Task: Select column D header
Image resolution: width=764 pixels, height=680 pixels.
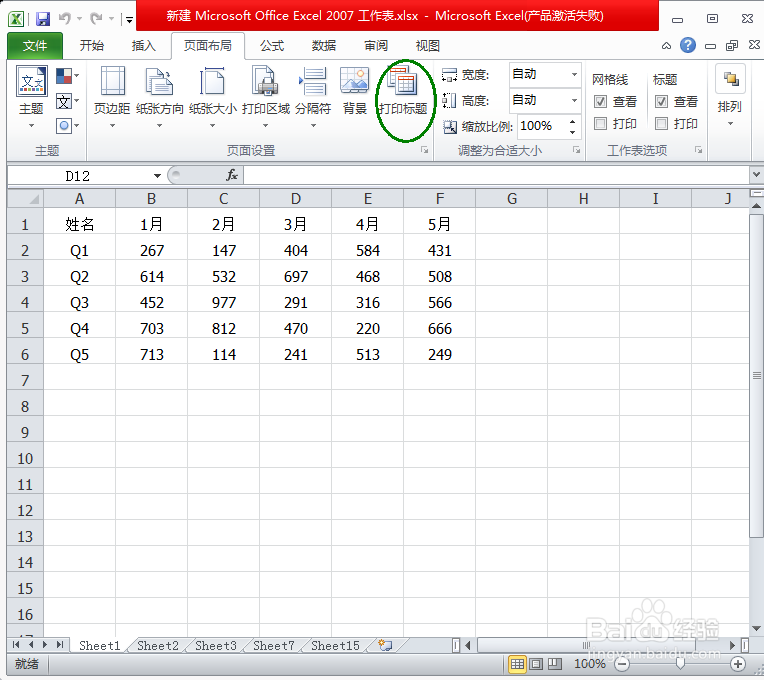Action: tap(296, 199)
